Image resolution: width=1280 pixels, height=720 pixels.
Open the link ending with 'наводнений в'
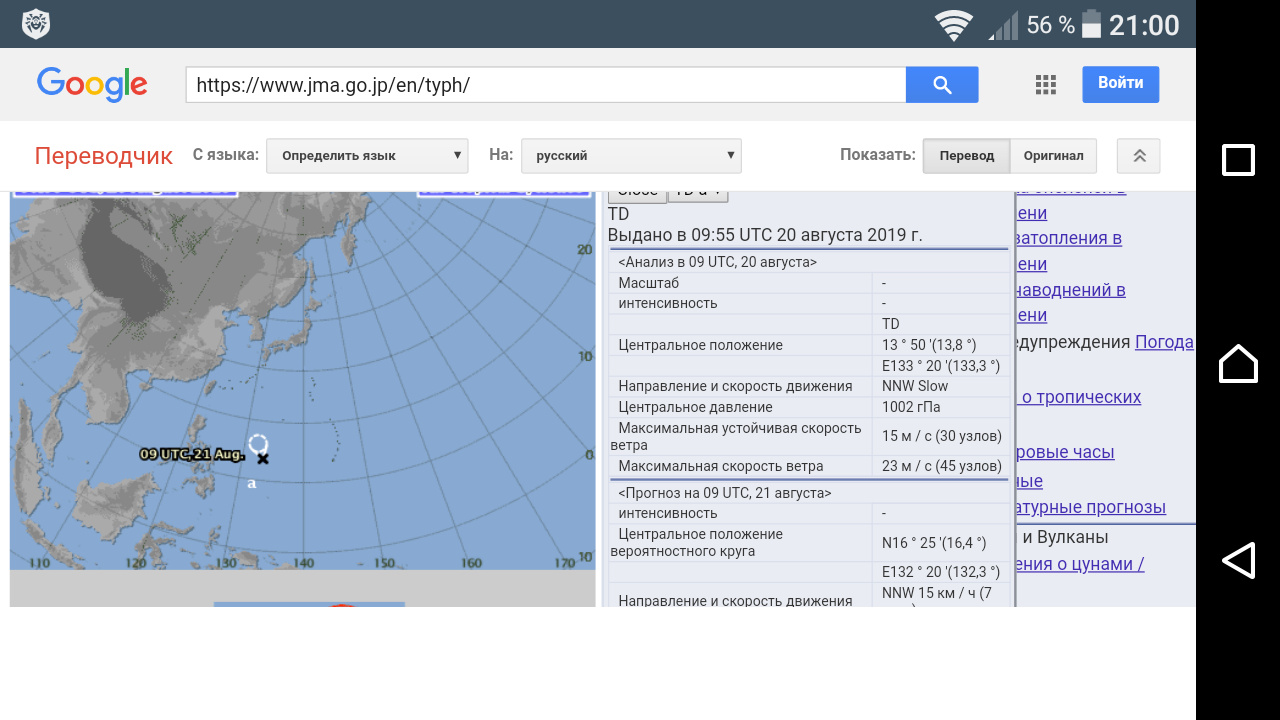[1070, 290]
